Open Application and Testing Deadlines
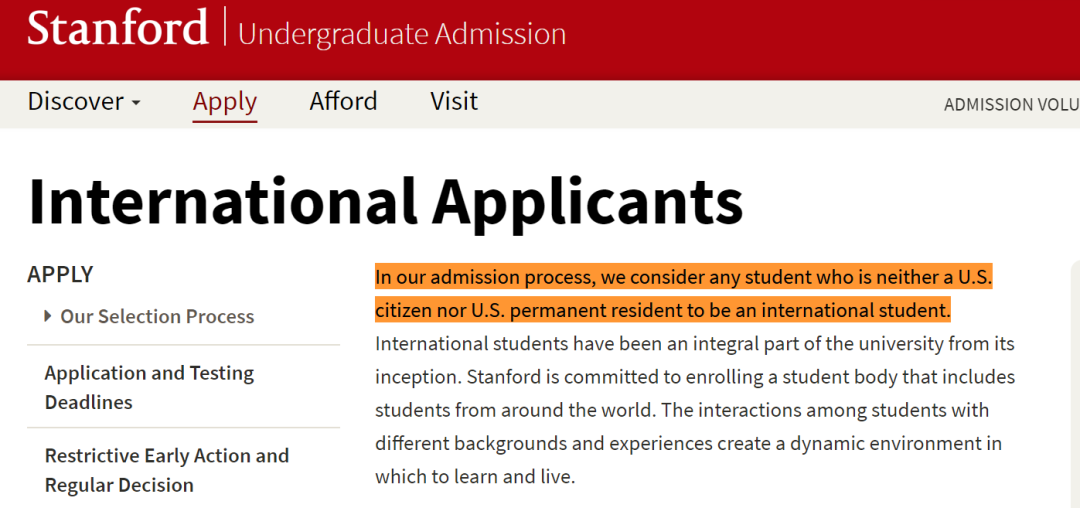This screenshot has height=508, width=1080. (149, 387)
